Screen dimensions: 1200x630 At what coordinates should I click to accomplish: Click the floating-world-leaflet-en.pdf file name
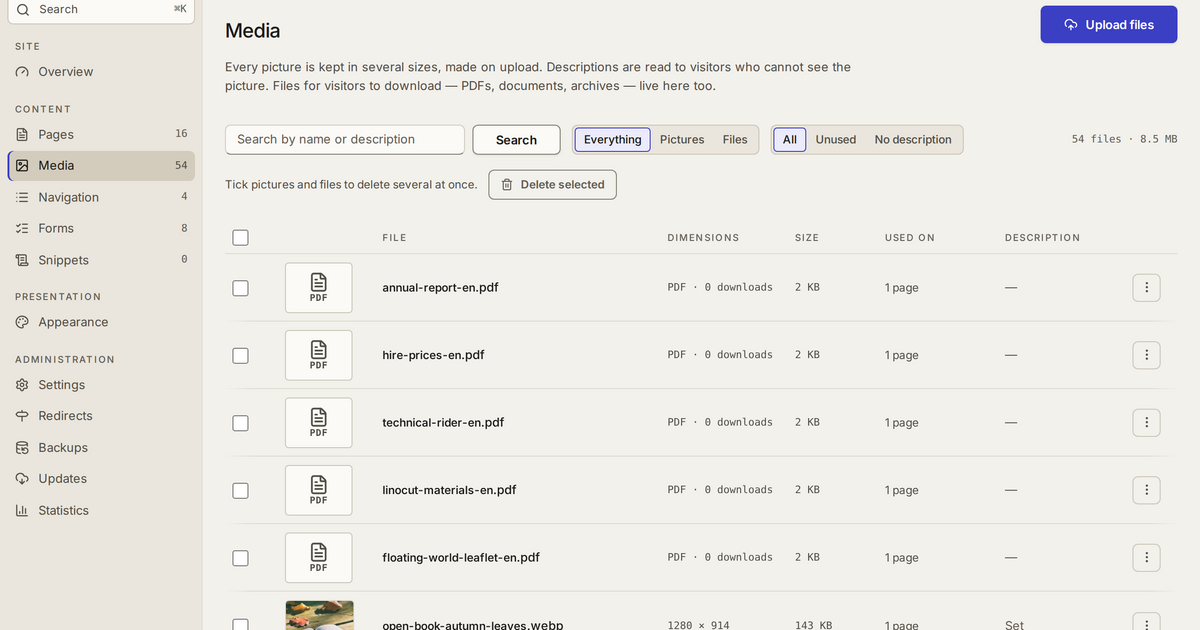click(x=461, y=558)
